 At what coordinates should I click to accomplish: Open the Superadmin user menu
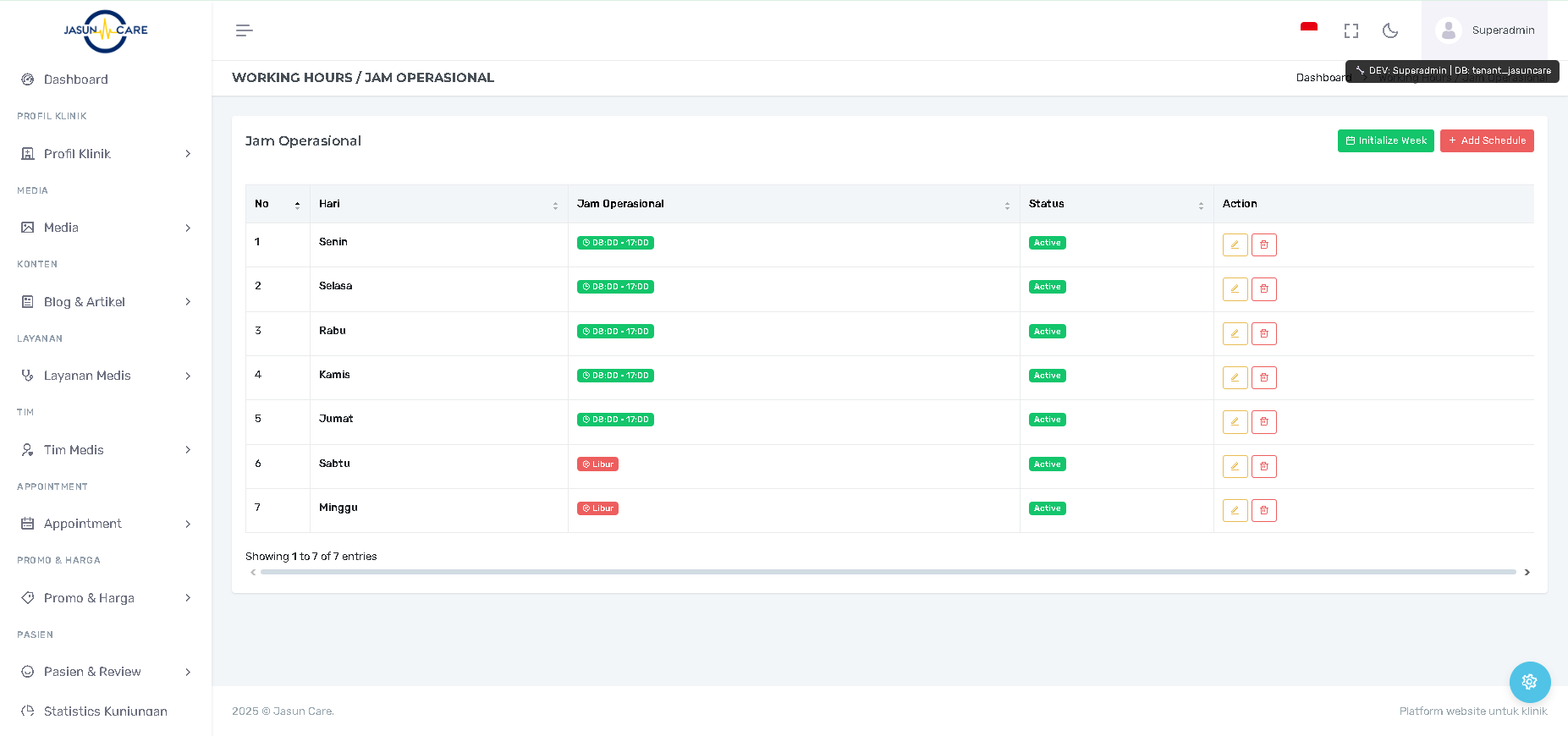pyautogui.click(x=1485, y=30)
